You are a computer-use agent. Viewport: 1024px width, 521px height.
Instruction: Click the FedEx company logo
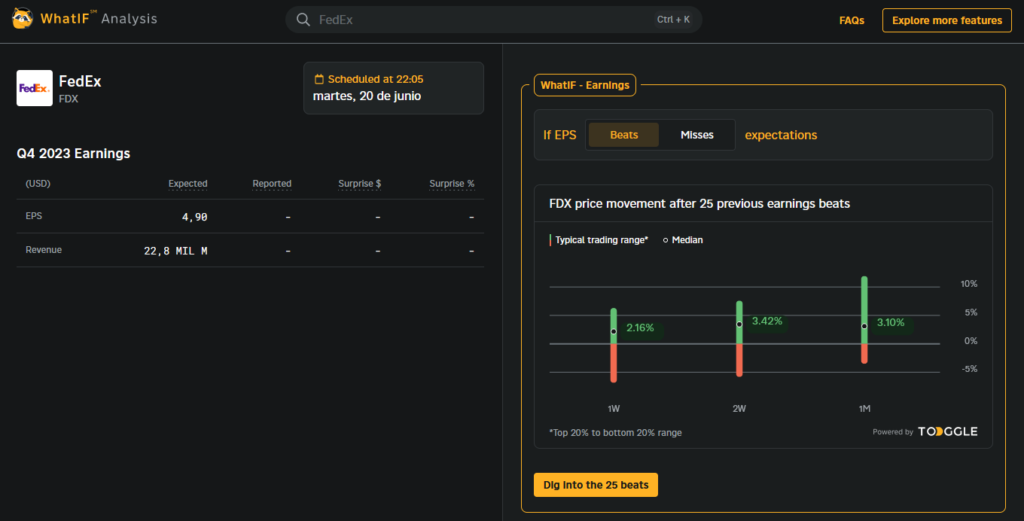tap(35, 88)
